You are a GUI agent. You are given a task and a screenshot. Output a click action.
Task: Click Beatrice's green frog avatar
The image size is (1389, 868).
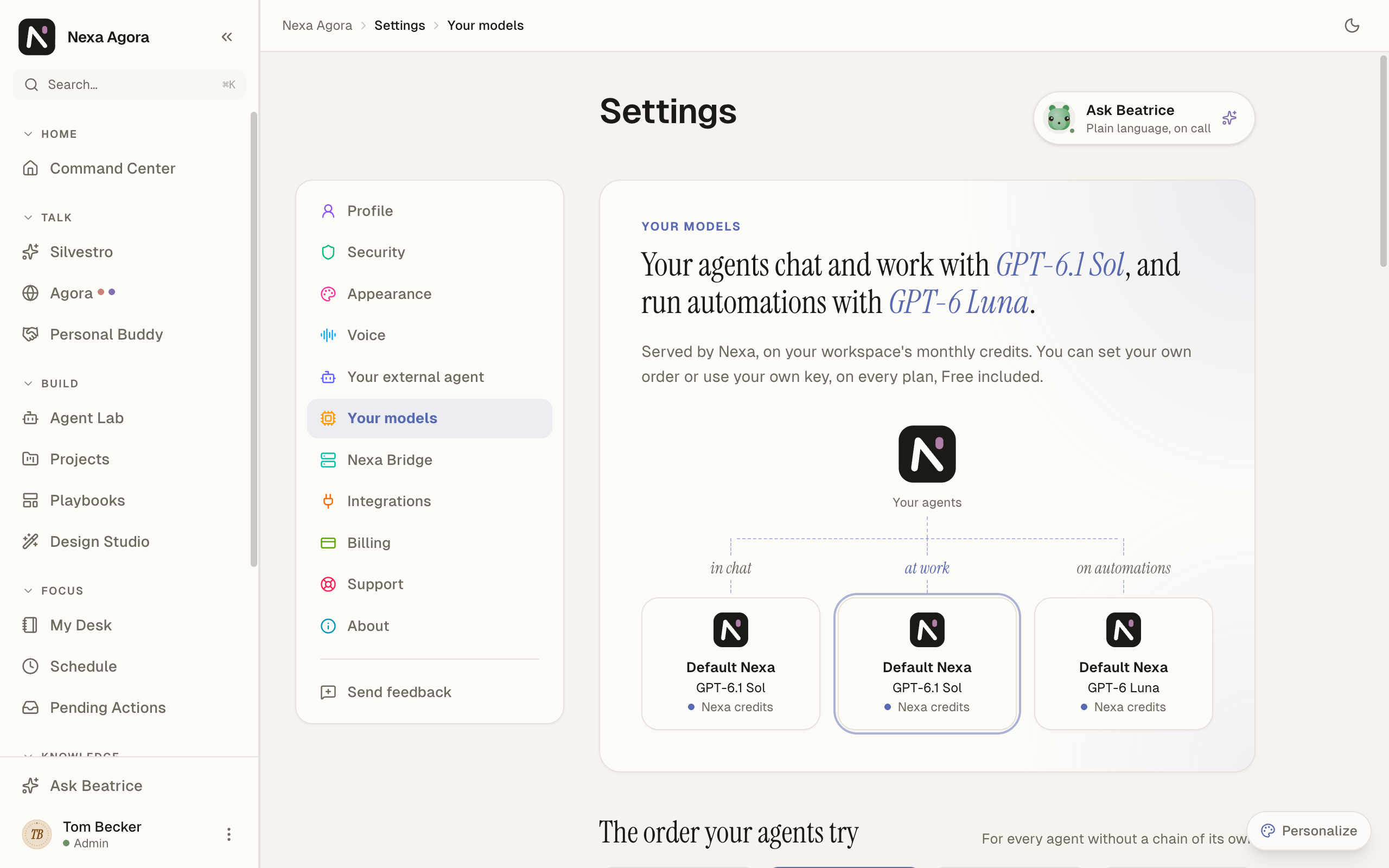coord(1059,118)
